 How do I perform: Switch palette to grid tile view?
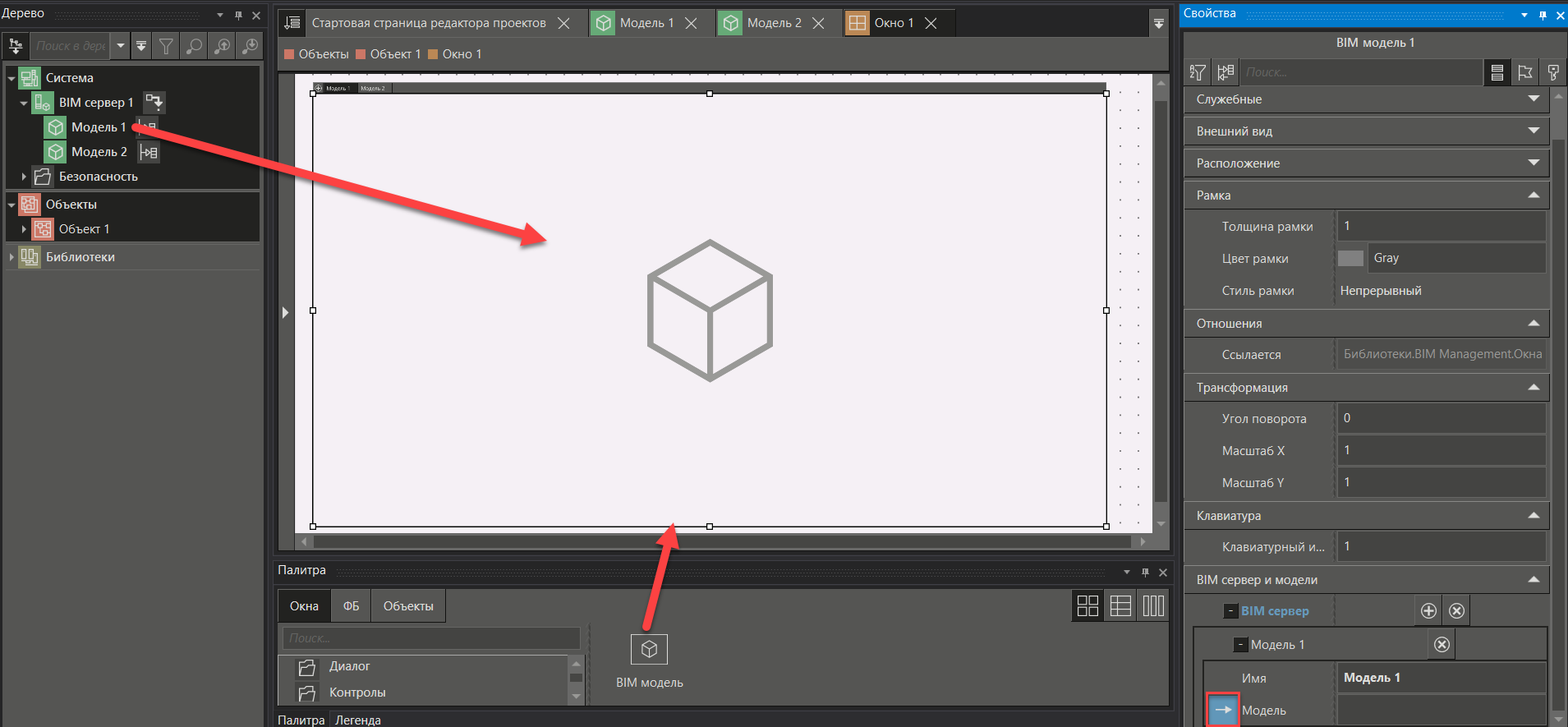tap(1087, 606)
